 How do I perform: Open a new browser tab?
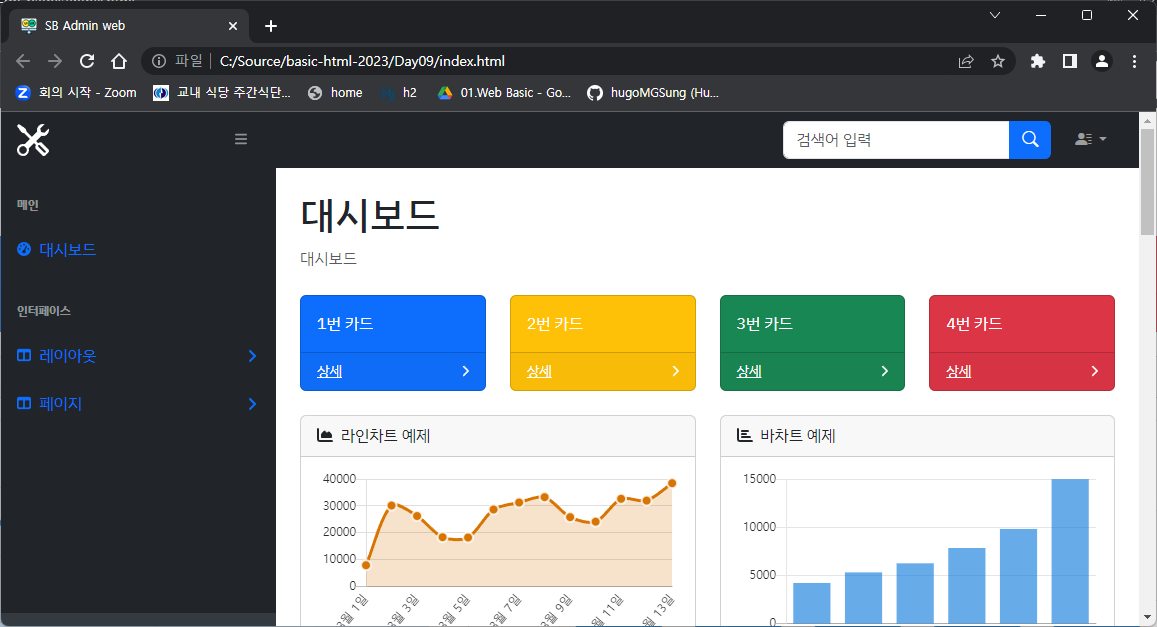(x=271, y=26)
